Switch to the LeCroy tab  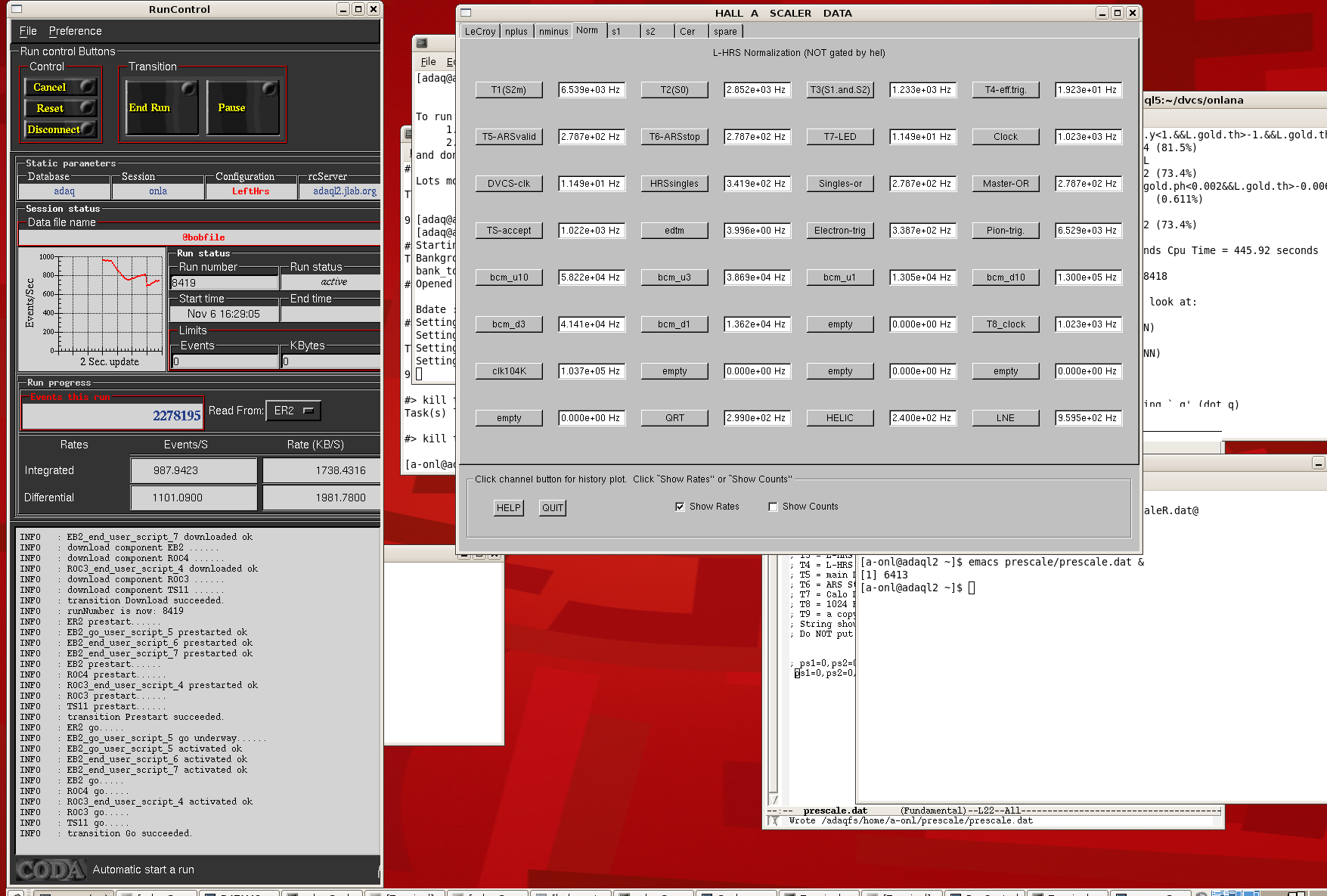click(x=479, y=31)
